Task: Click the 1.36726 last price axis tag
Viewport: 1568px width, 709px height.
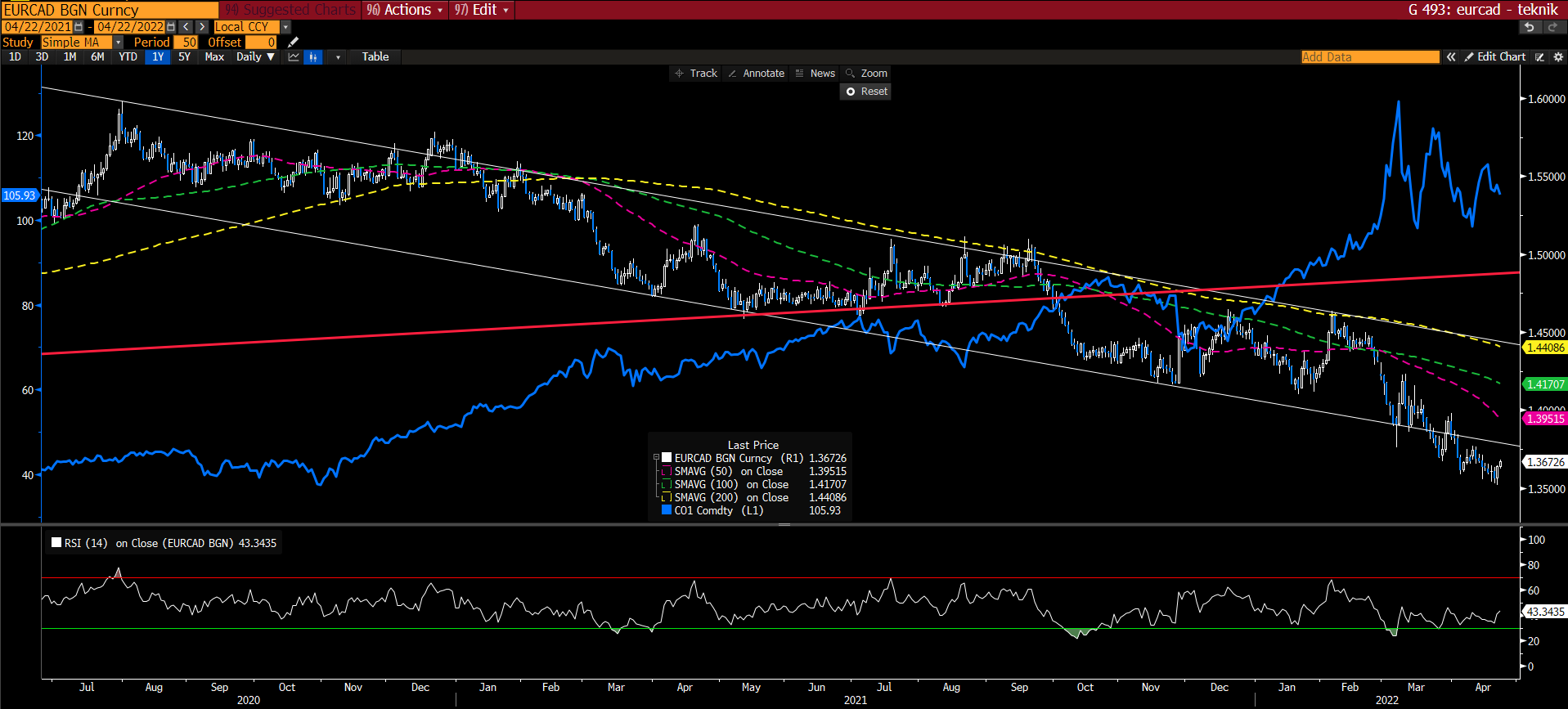Action: [x=1544, y=462]
